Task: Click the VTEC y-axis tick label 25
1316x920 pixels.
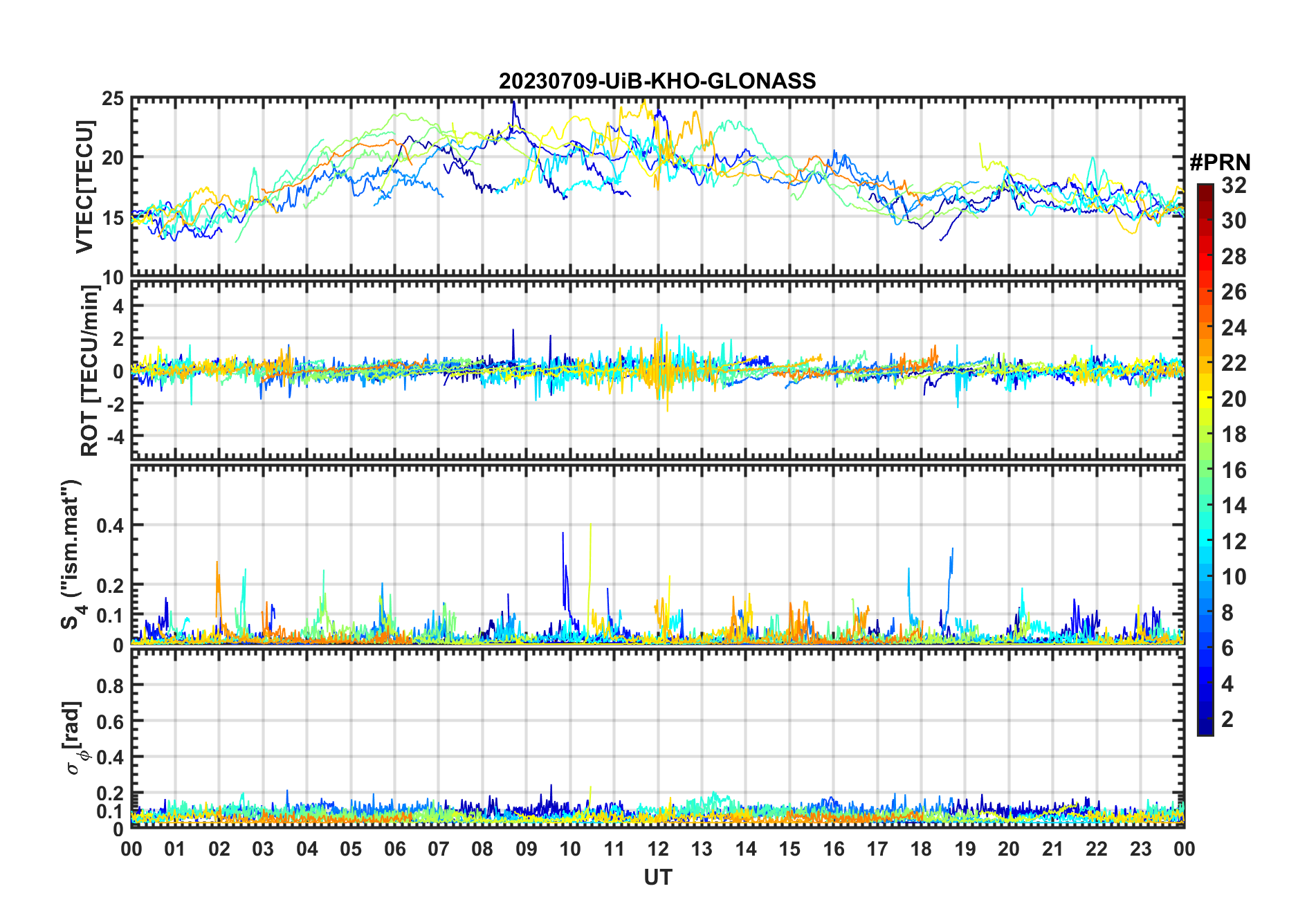Action: pos(113,99)
